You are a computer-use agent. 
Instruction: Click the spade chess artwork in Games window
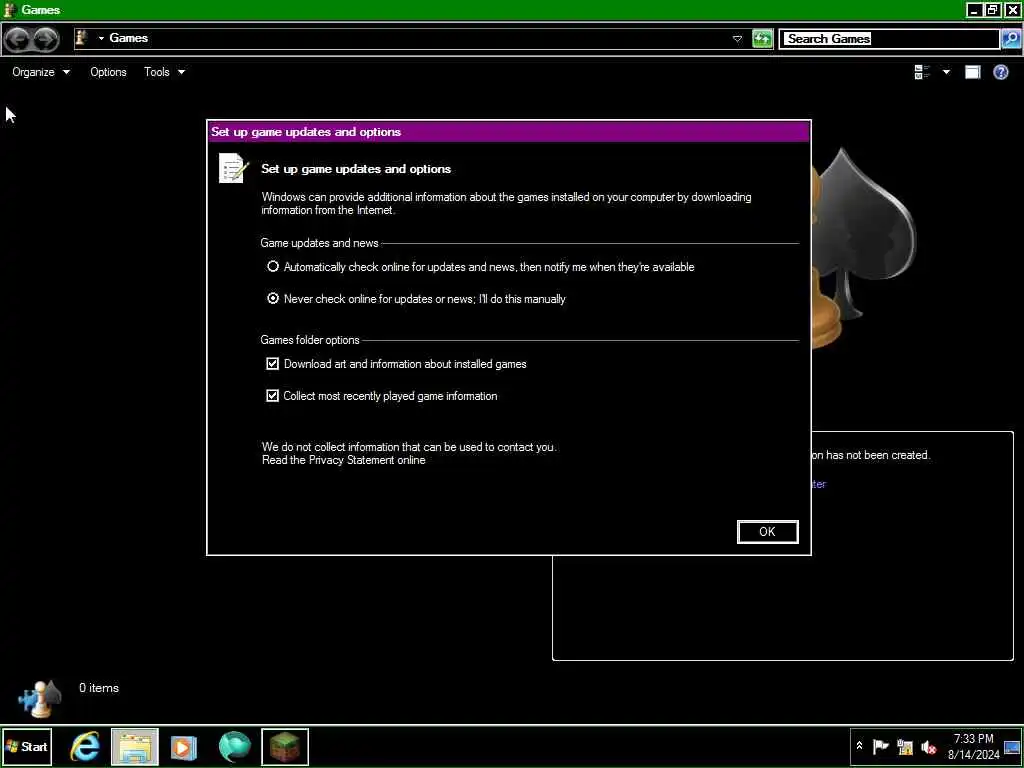point(862,248)
